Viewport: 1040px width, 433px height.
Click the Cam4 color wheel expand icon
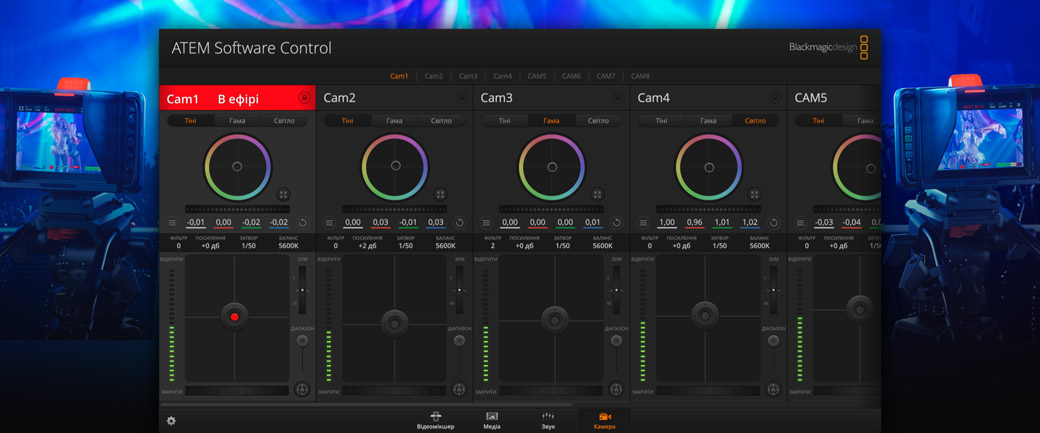754,195
